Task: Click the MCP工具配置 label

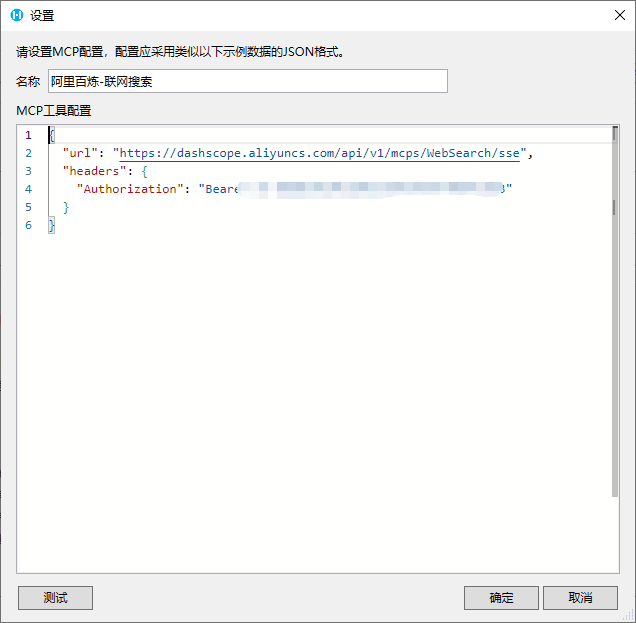Action: coord(54,110)
